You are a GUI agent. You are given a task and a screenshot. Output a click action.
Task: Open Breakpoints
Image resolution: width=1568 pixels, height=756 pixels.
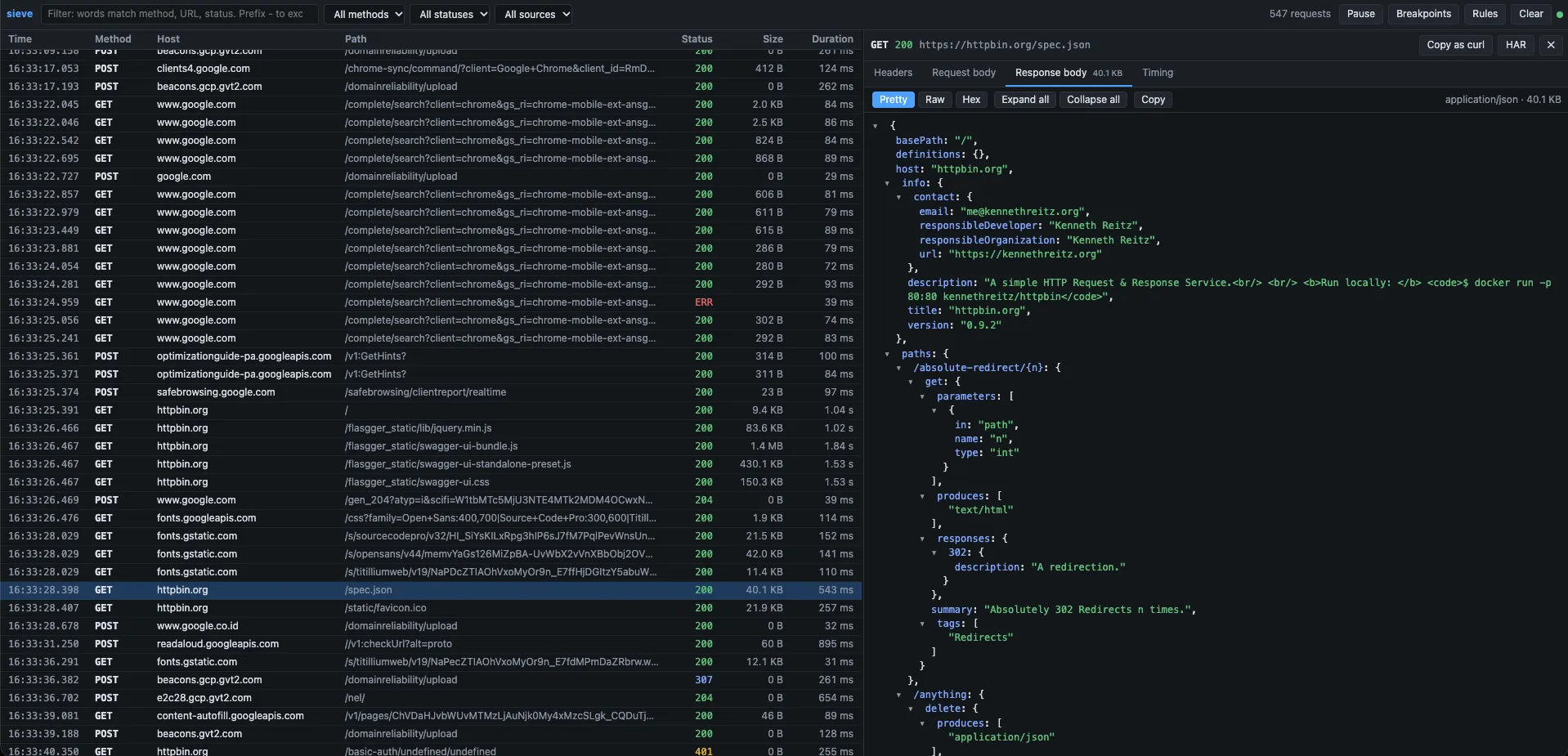click(1423, 14)
